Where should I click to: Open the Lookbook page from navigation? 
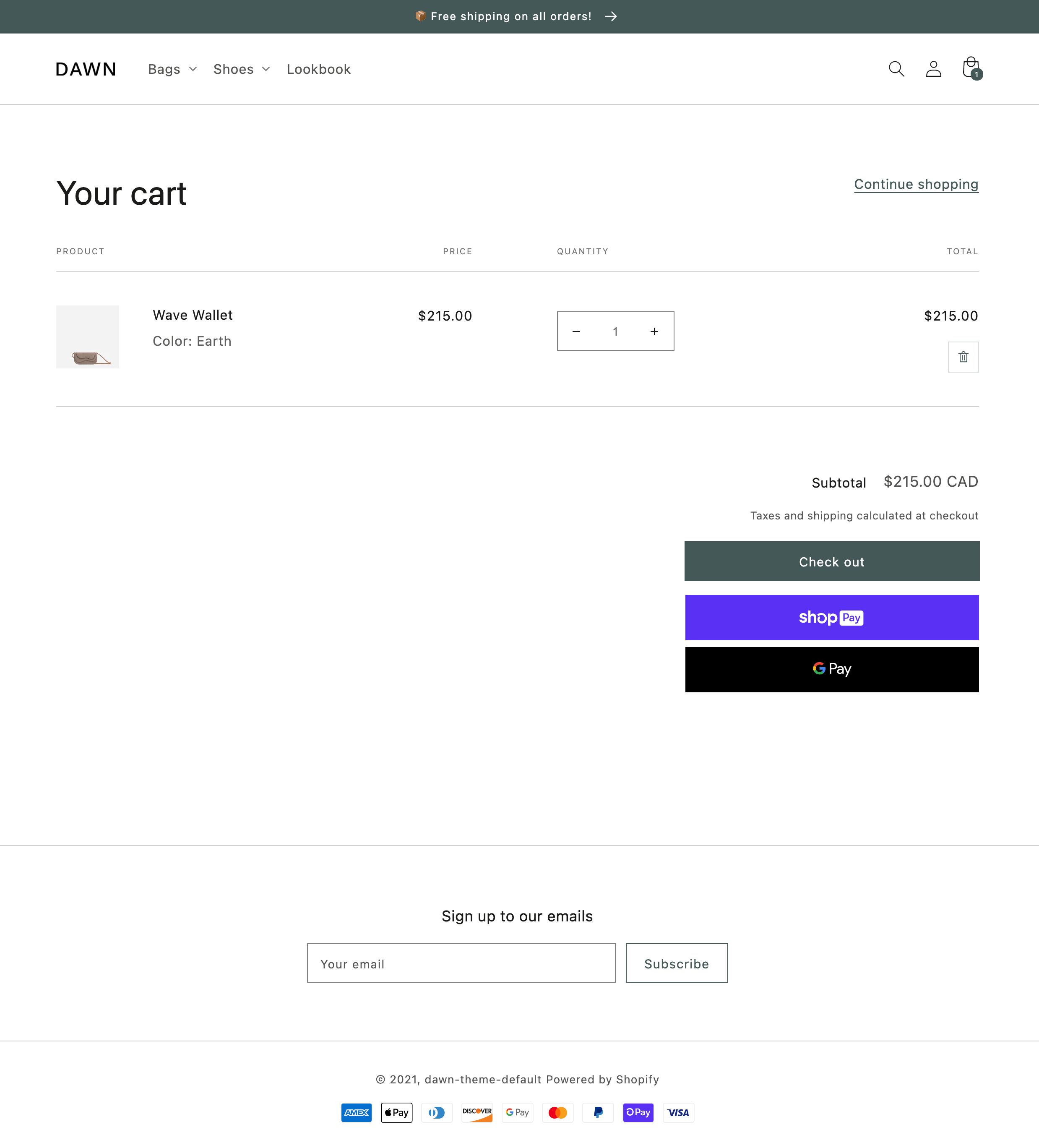click(x=319, y=69)
